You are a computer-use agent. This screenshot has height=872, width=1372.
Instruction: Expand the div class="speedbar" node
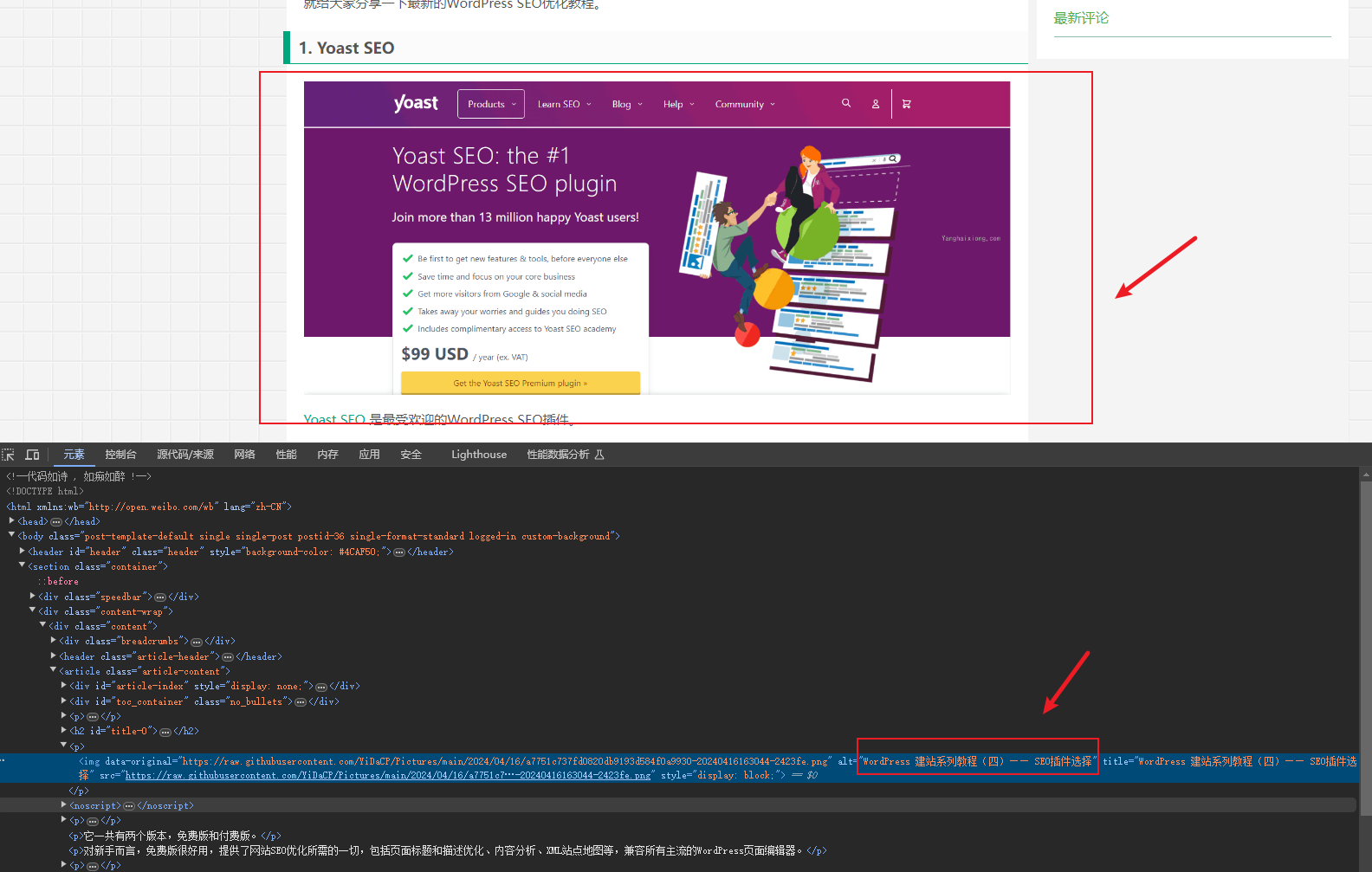pos(33,596)
